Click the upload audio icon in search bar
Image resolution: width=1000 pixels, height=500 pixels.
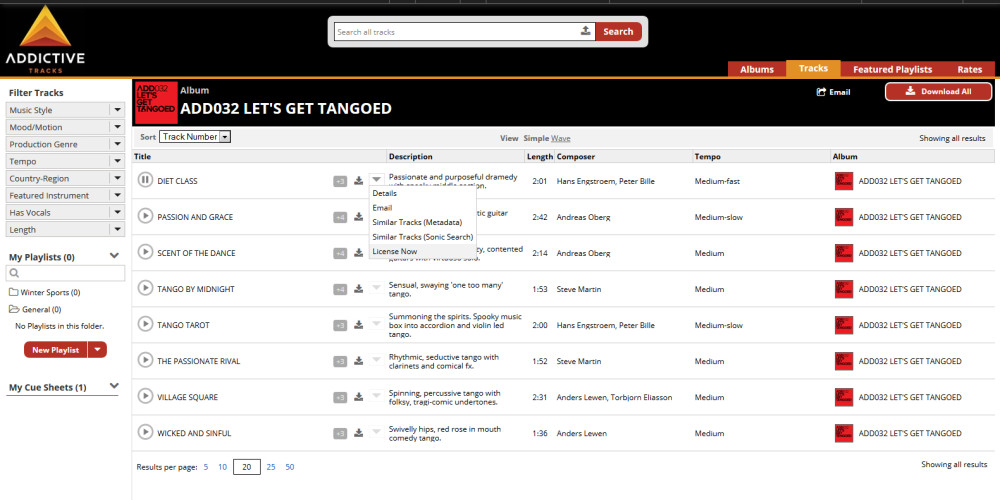coord(585,31)
